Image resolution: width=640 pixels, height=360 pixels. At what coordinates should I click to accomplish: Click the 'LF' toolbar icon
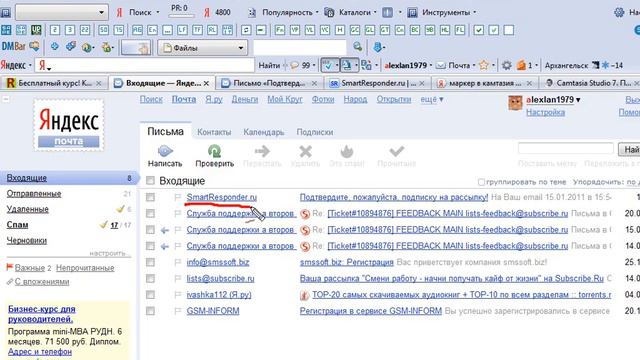click(x=182, y=30)
